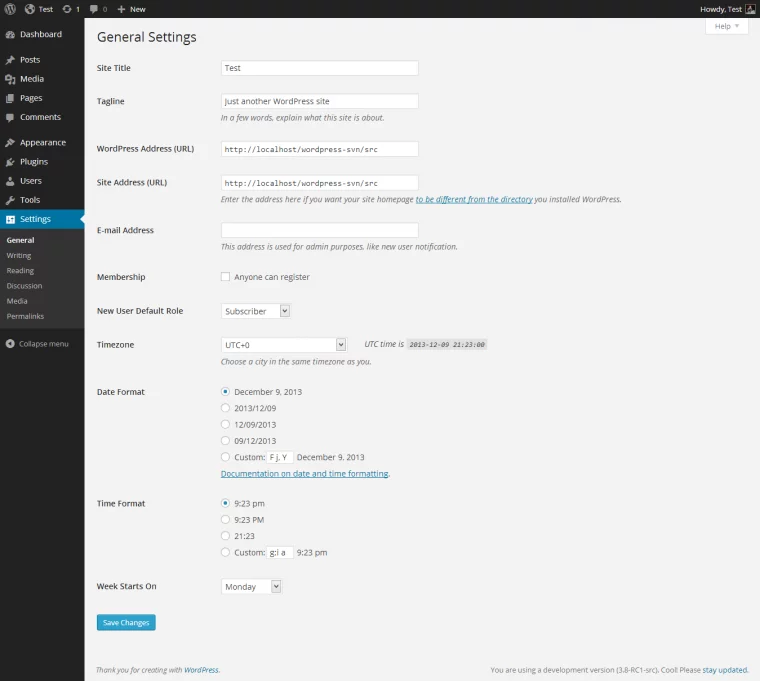Select the 2013/12/09 date format
760x681 pixels.
click(225, 408)
